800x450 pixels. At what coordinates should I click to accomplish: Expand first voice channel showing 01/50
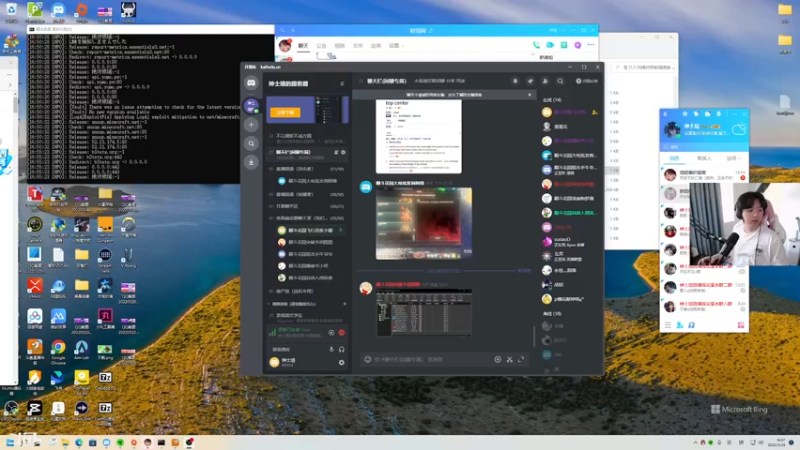tap(307, 168)
